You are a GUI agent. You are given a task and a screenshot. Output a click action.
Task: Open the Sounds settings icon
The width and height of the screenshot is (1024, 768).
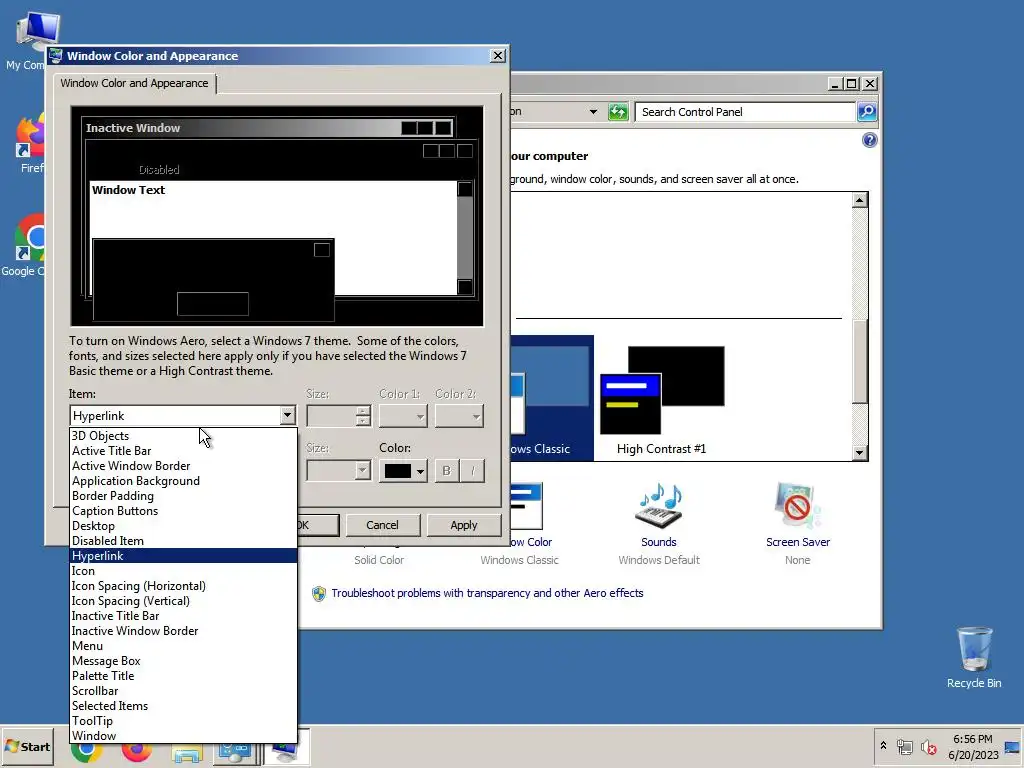[659, 507]
